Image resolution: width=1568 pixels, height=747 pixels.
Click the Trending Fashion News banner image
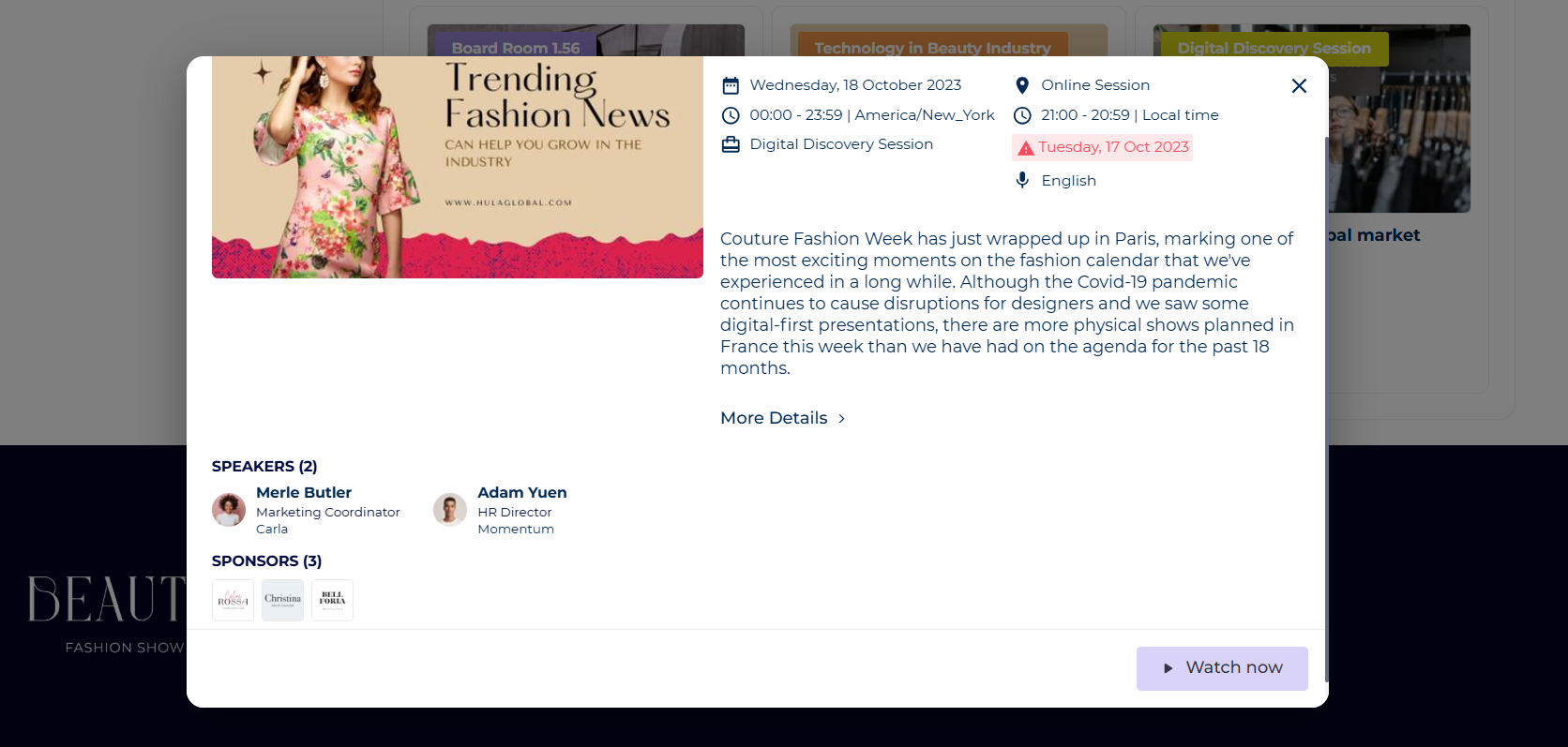458,167
